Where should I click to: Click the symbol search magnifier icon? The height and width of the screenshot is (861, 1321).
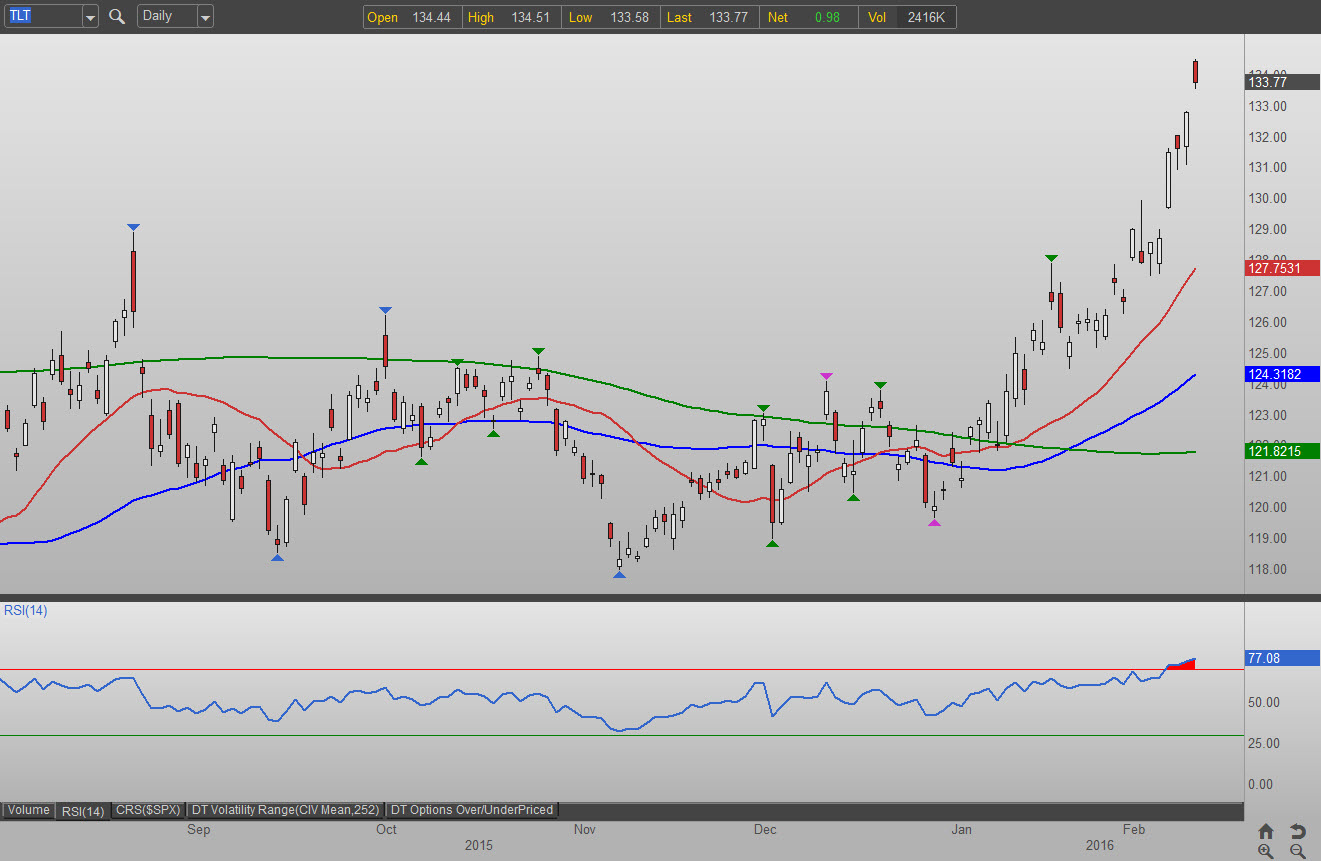click(x=117, y=17)
